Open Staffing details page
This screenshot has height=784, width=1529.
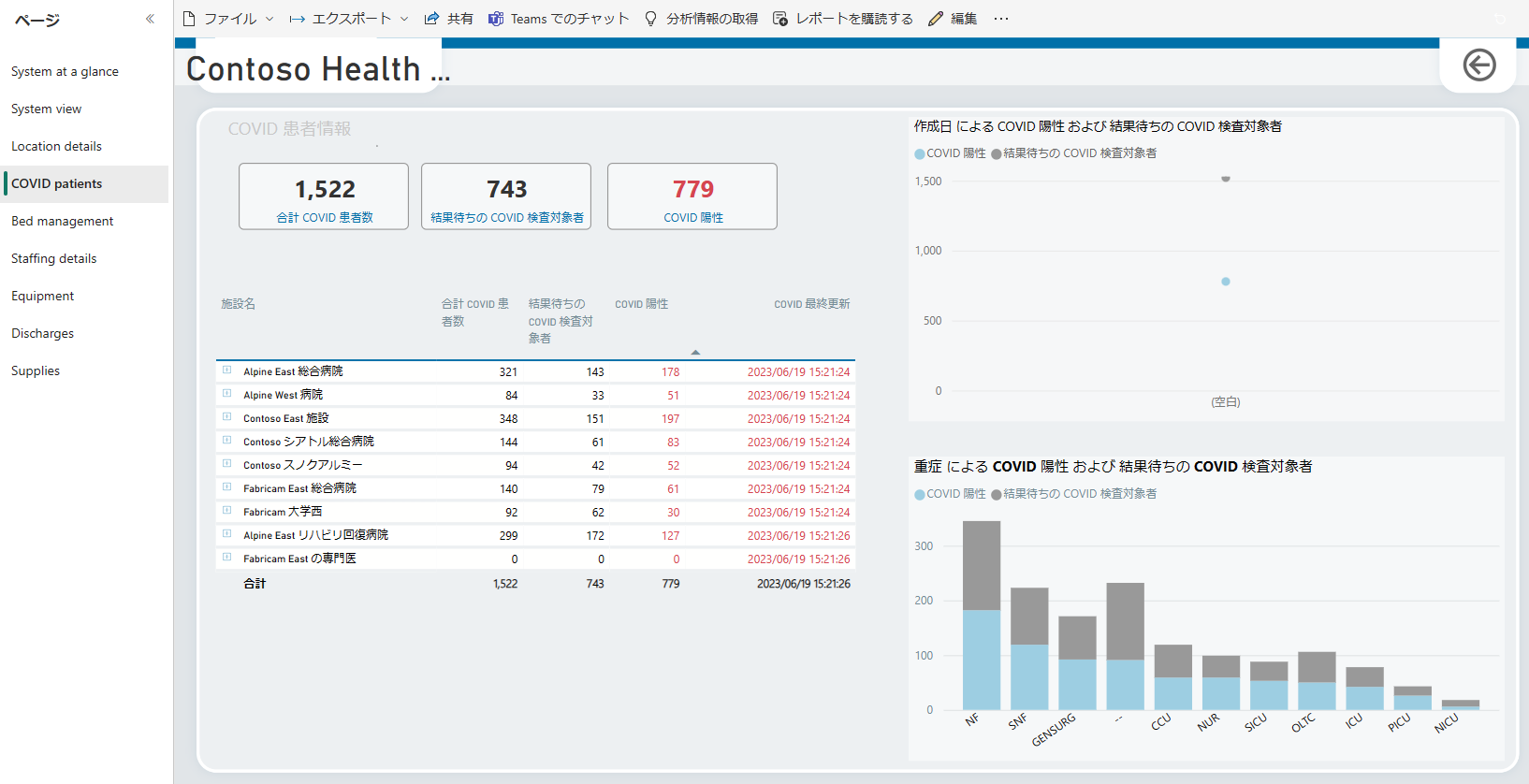[x=84, y=258]
